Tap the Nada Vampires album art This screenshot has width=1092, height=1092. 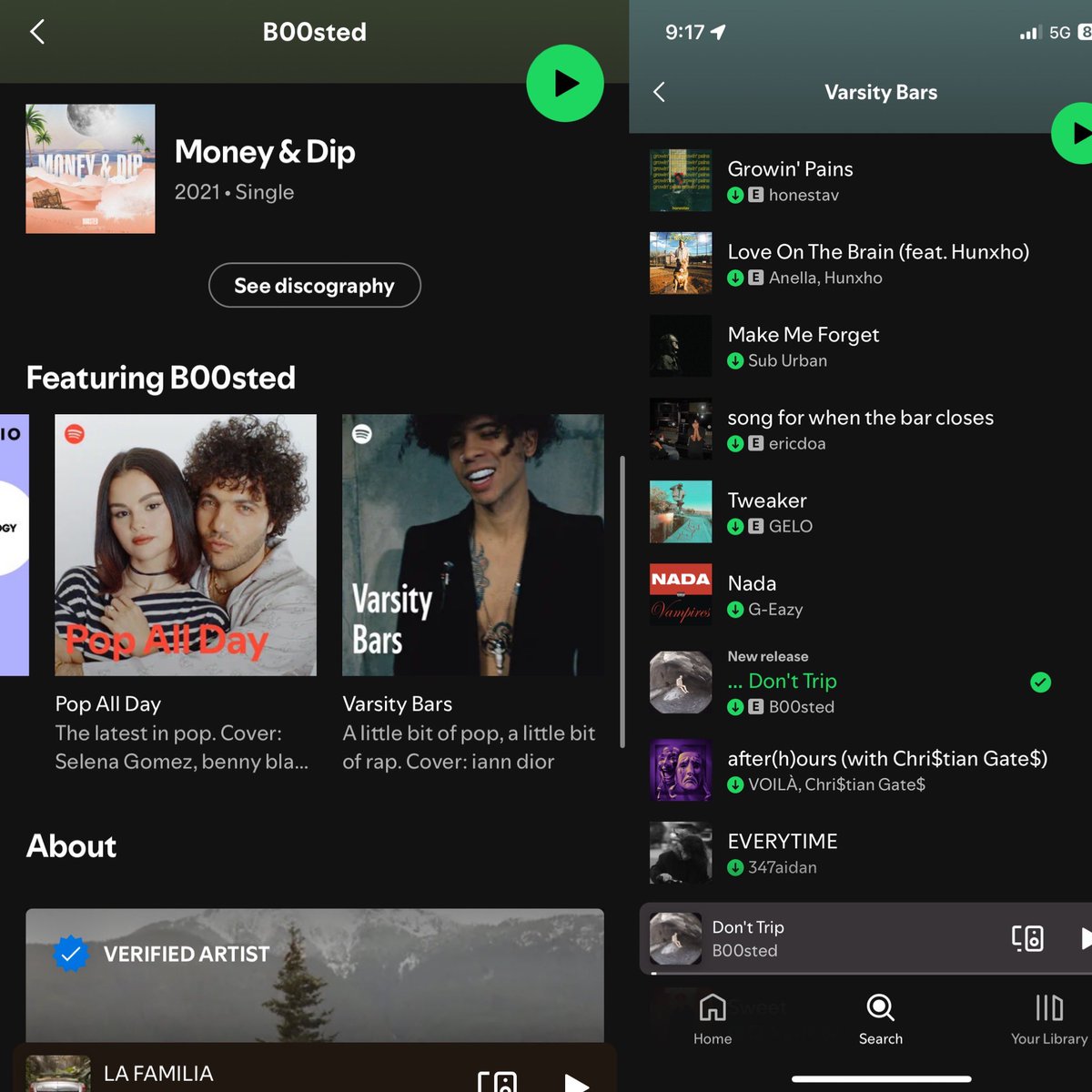point(681,594)
